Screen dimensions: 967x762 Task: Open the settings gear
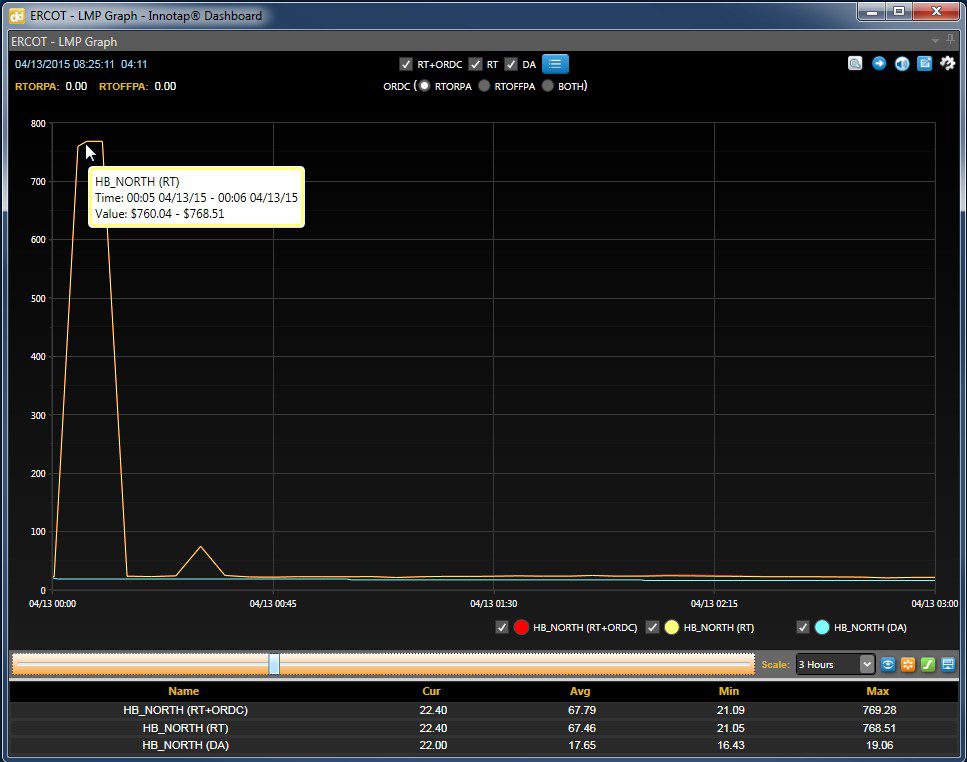(x=947, y=64)
